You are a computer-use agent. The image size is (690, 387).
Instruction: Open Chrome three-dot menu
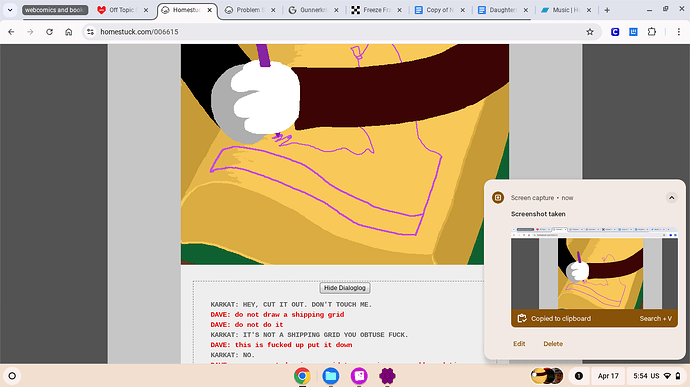click(678, 32)
